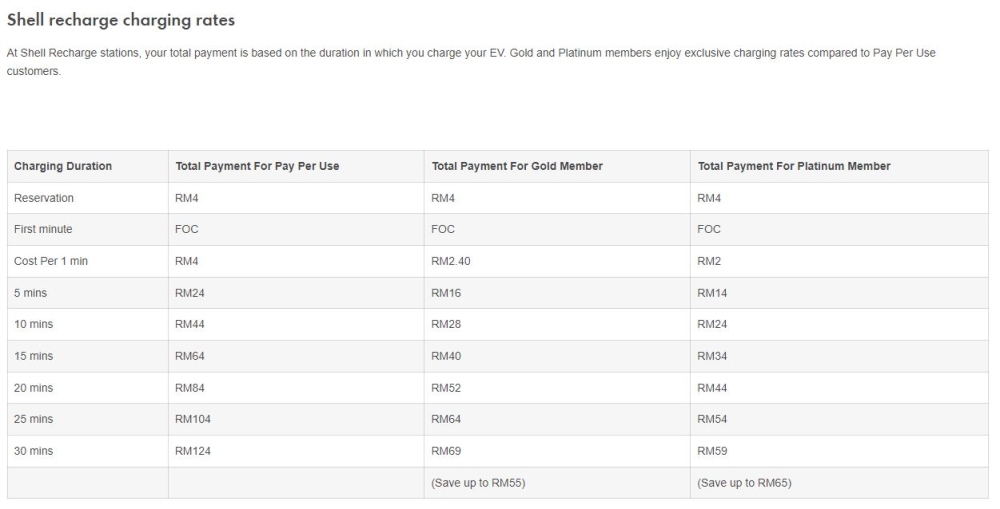The height and width of the screenshot is (509, 1000).
Task: Select Pay Per Use RM124 for 30 mins
Action: (x=193, y=451)
